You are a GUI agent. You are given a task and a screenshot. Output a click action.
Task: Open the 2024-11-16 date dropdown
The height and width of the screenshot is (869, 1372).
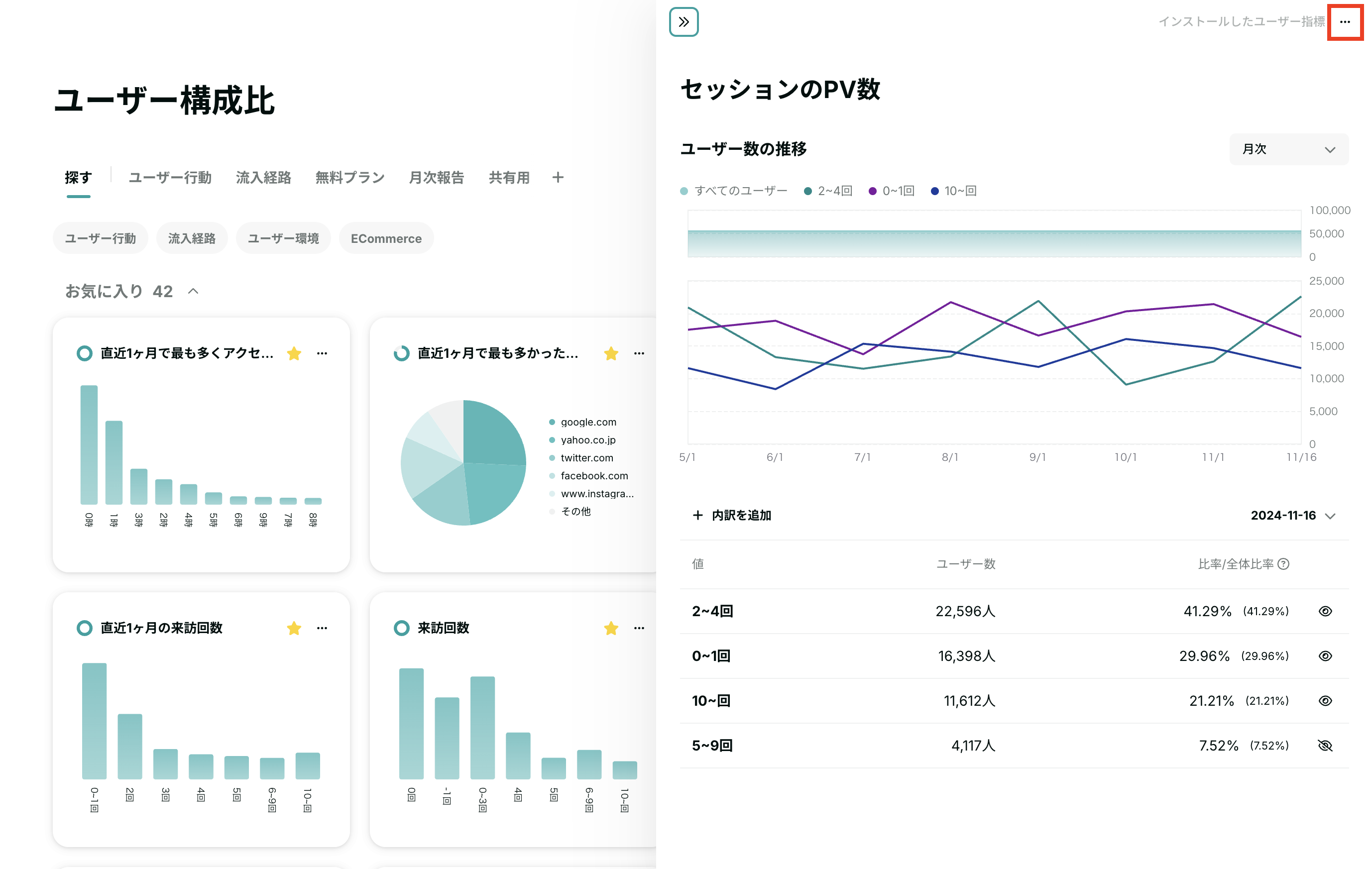tap(1293, 515)
